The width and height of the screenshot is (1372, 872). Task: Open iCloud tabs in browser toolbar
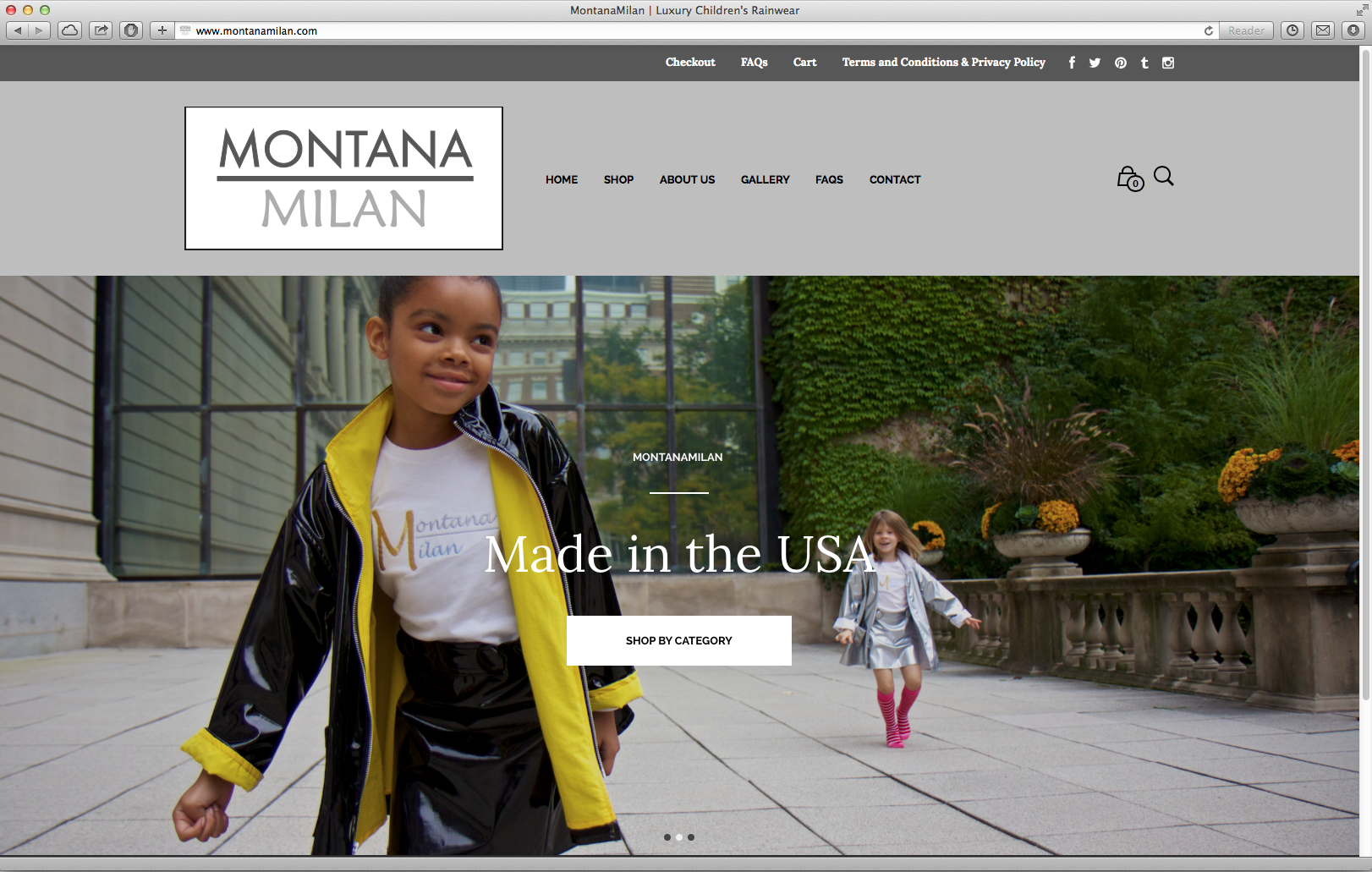[69, 30]
